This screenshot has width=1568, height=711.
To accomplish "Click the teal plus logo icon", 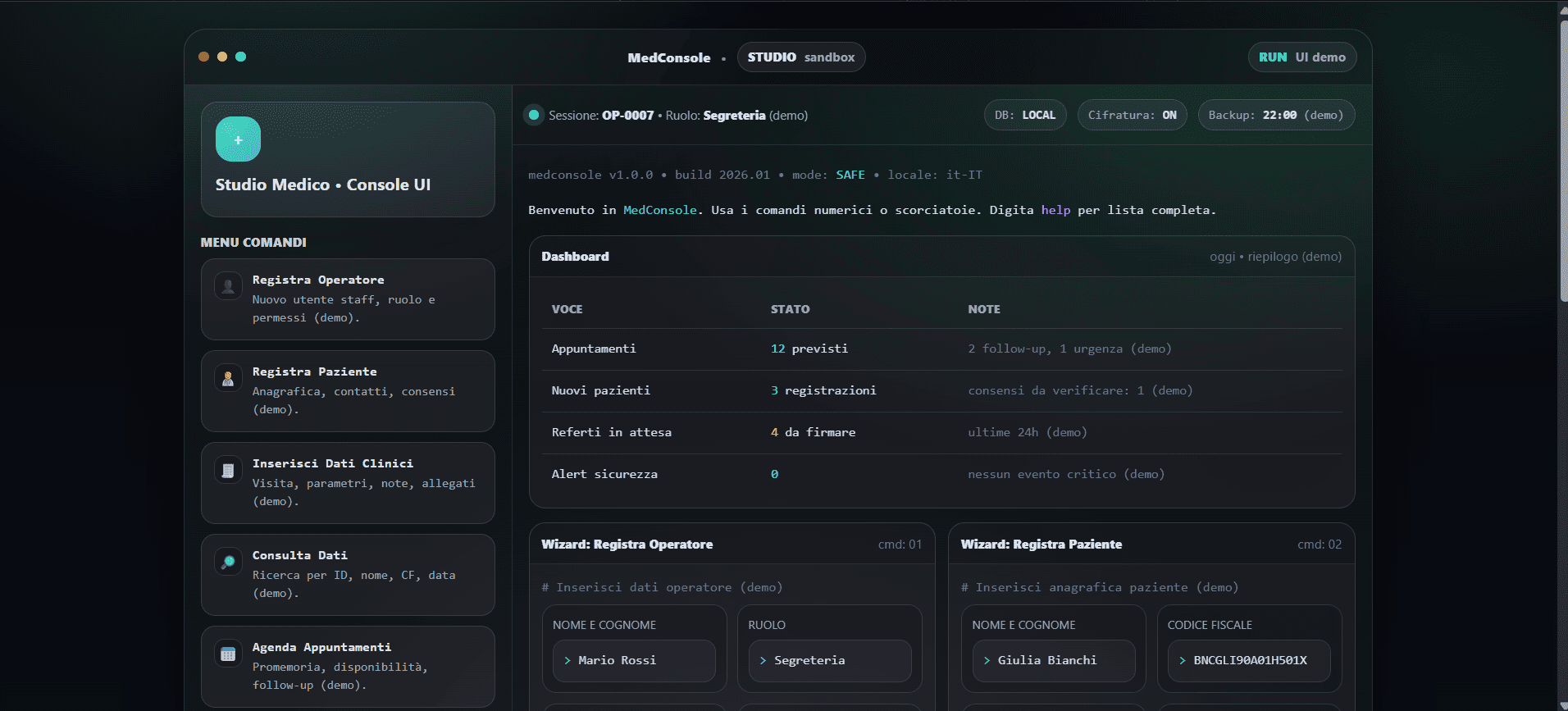I will coord(238,139).
